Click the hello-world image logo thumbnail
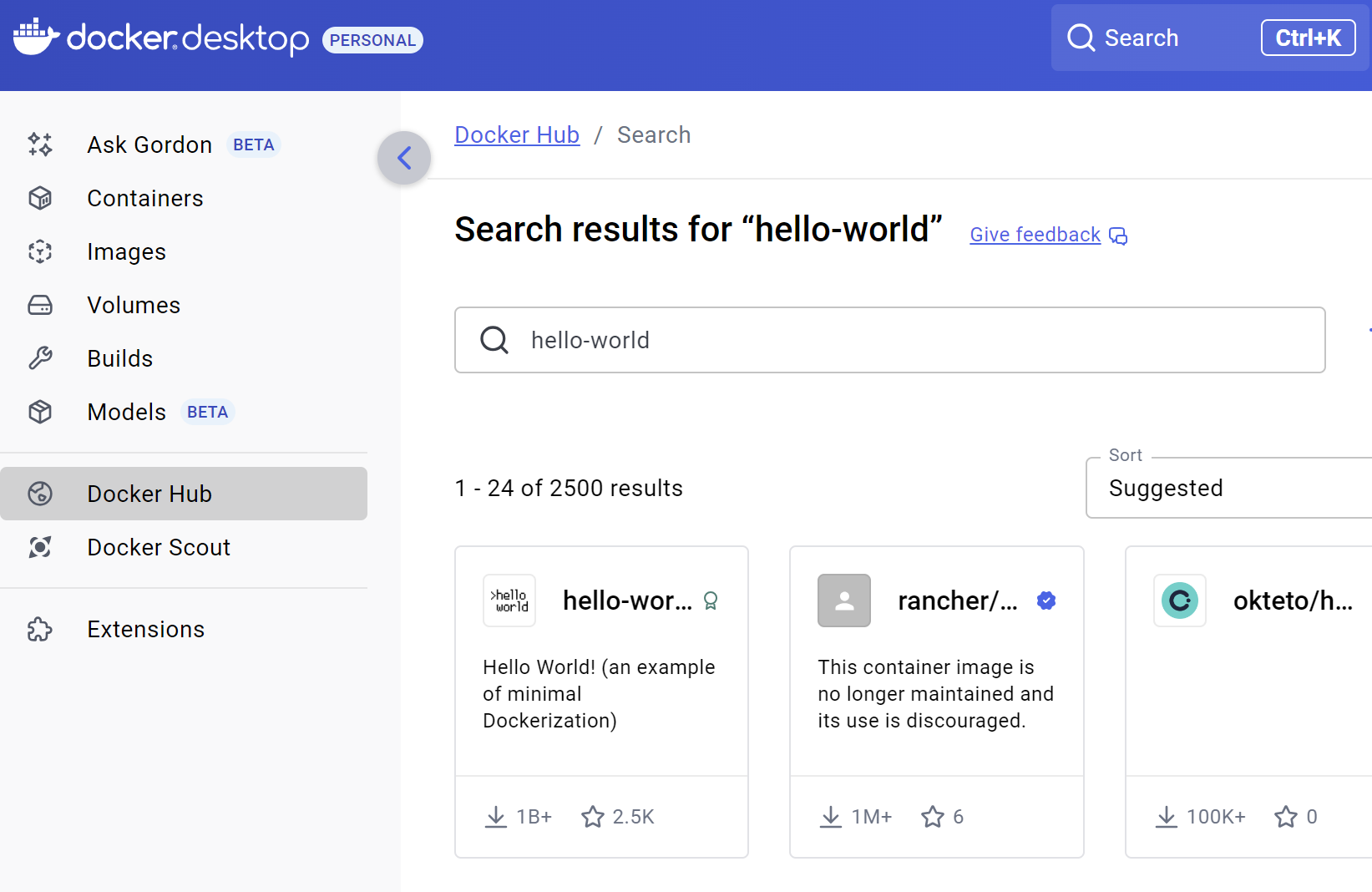 509,601
